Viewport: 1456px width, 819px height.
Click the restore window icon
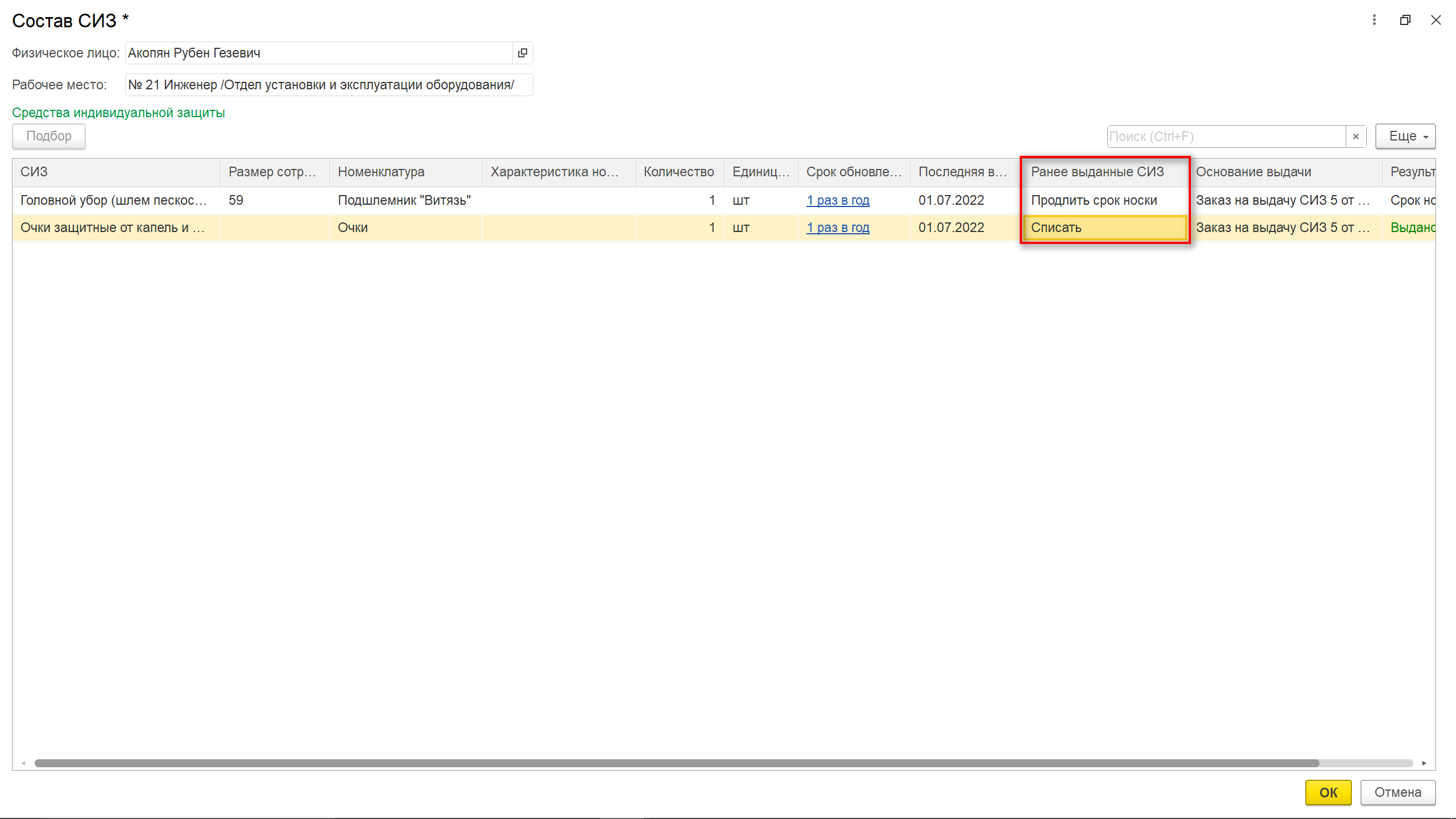(x=1405, y=20)
